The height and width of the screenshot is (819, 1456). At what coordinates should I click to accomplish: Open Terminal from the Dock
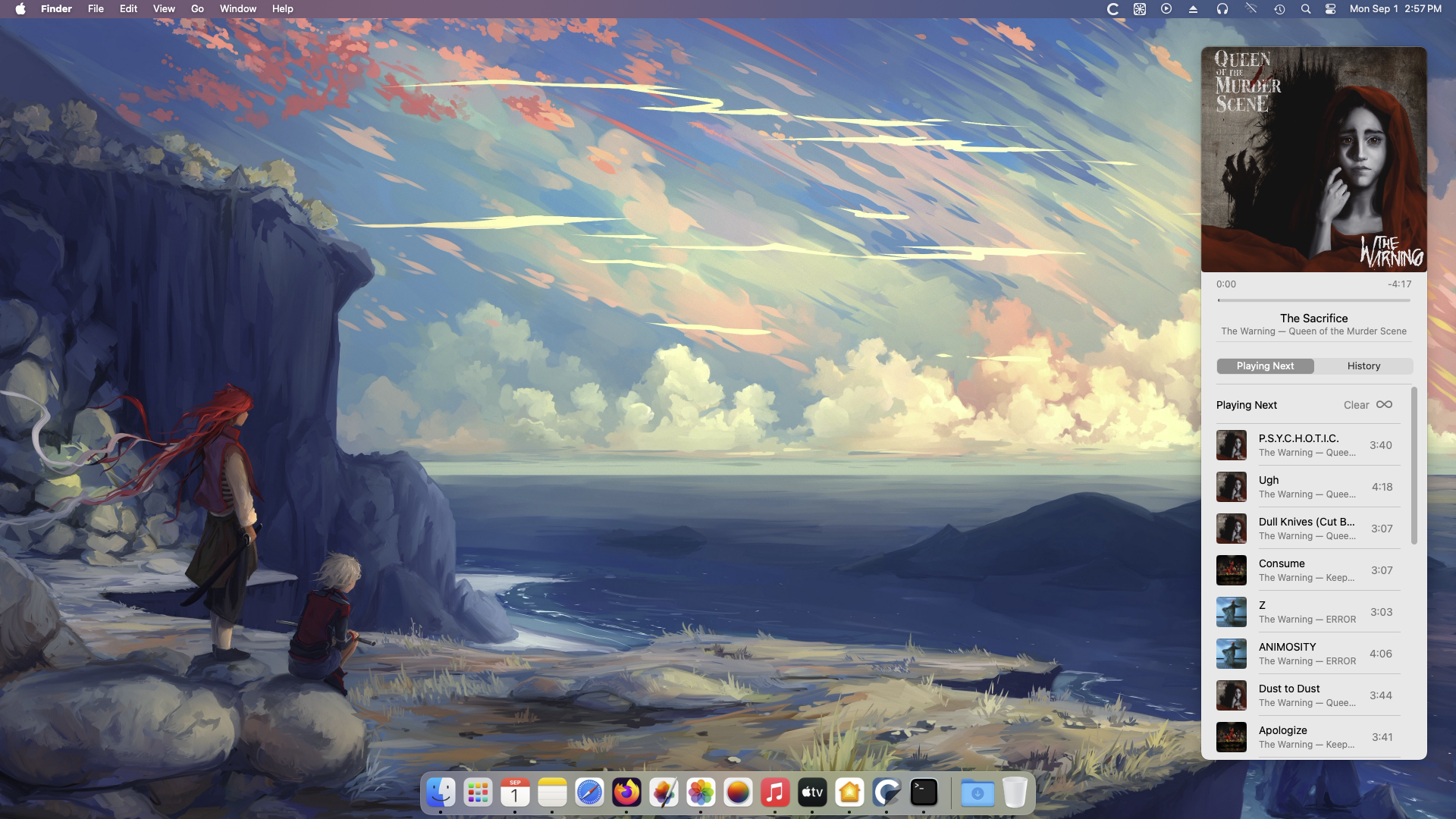924,793
